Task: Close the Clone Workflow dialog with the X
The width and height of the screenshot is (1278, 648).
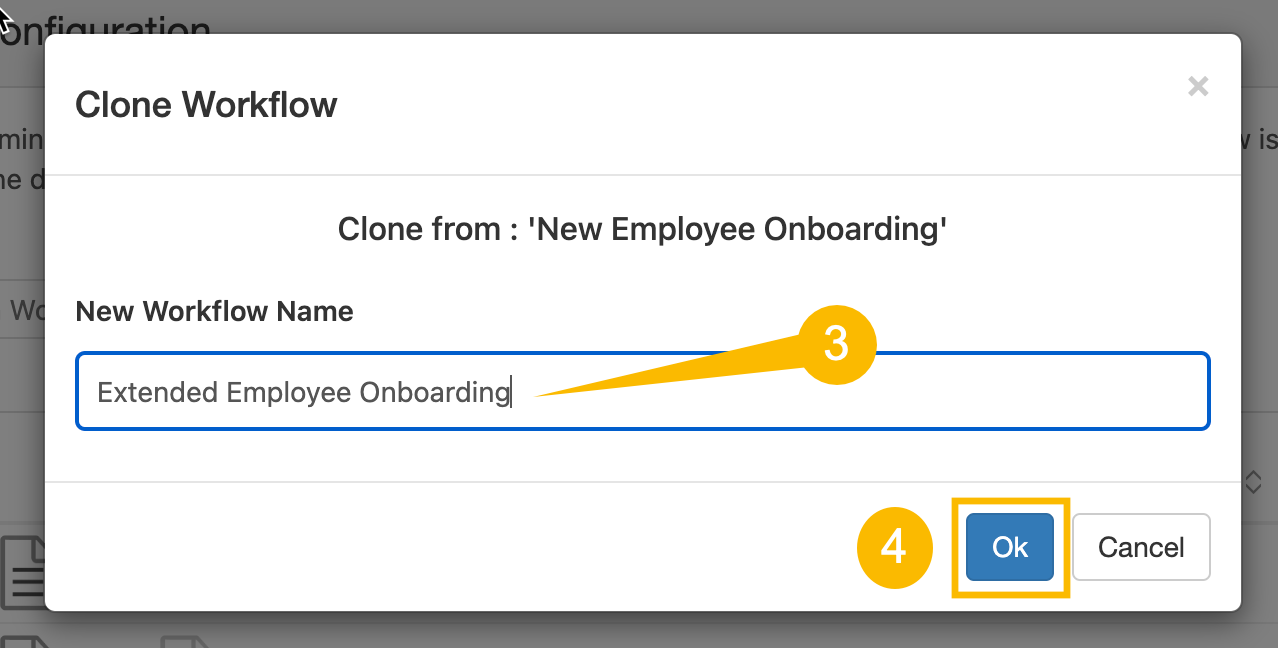Action: coord(1198,87)
